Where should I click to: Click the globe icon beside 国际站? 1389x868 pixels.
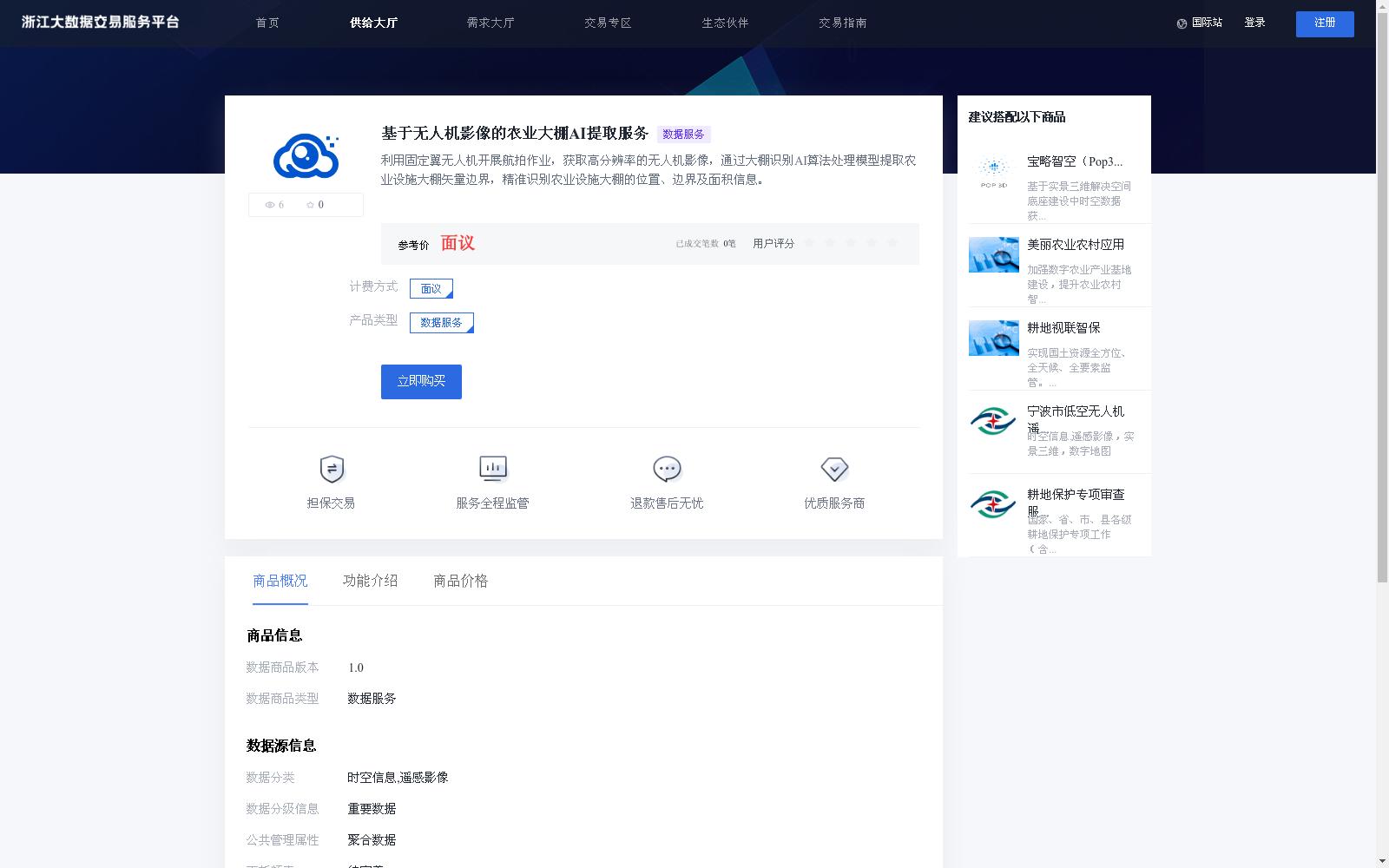[x=1182, y=23]
